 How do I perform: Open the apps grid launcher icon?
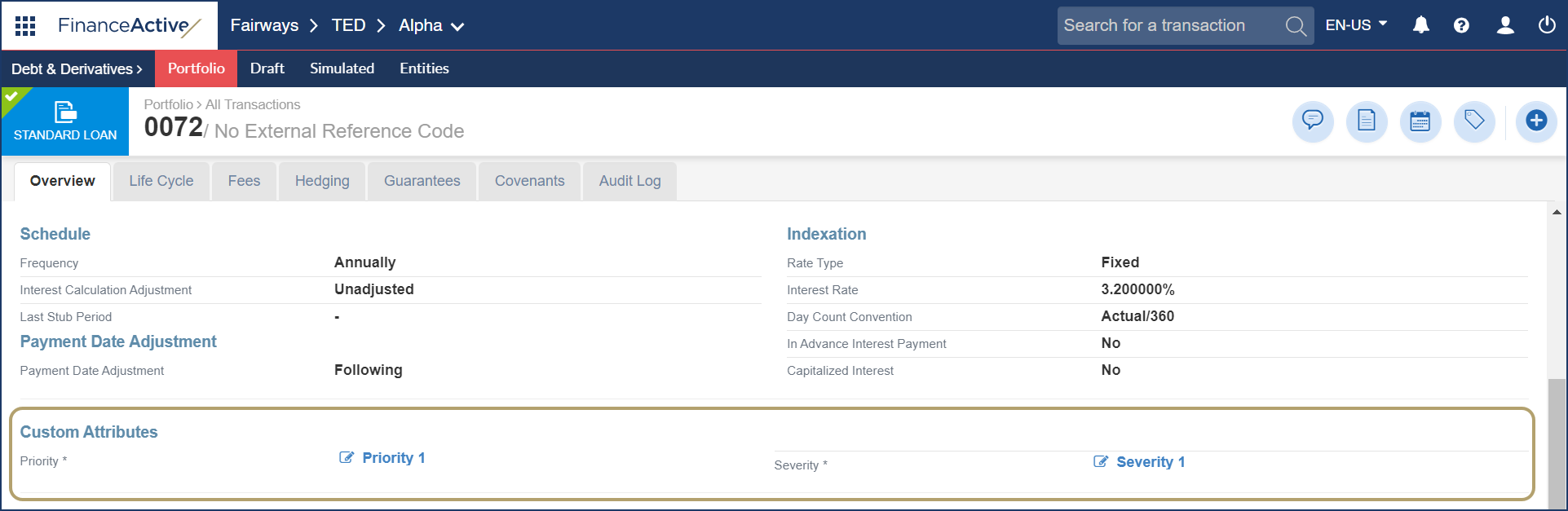pyautogui.click(x=25, y=26)
